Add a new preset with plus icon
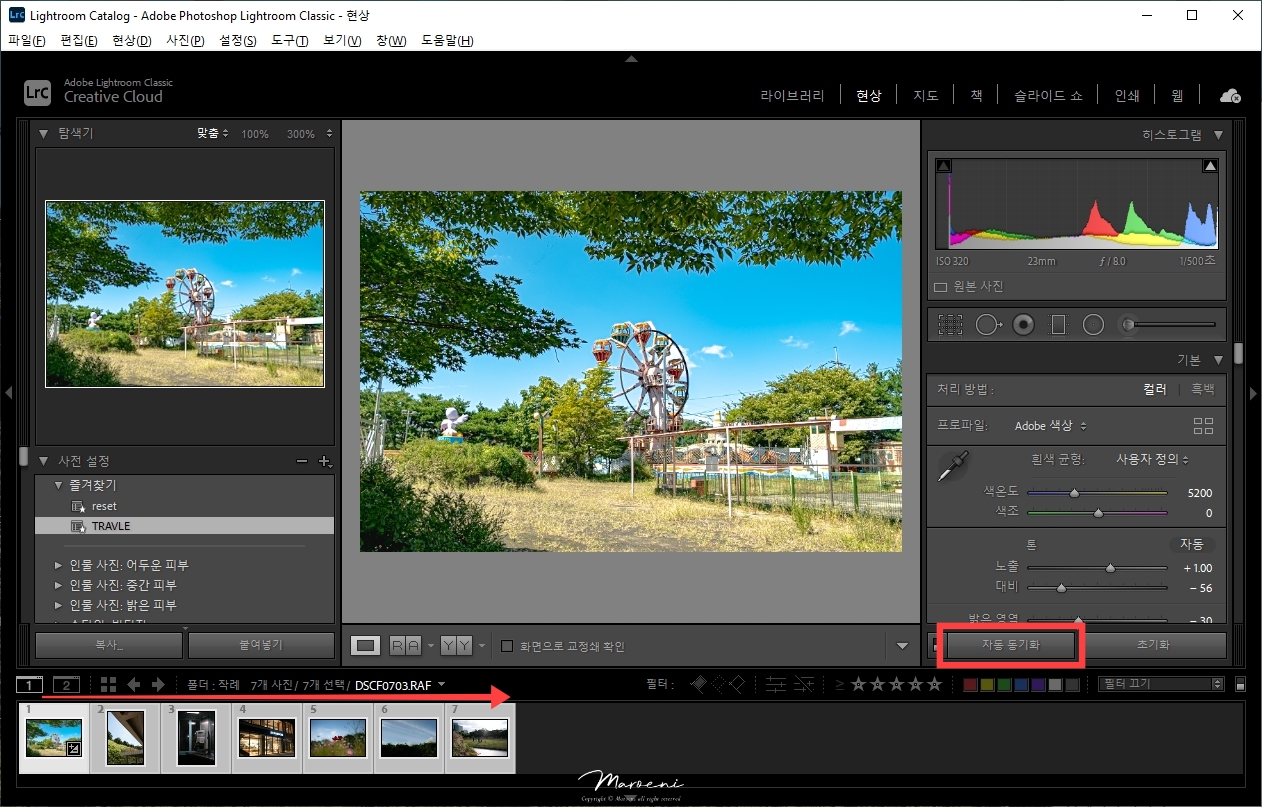 (324, 461)
